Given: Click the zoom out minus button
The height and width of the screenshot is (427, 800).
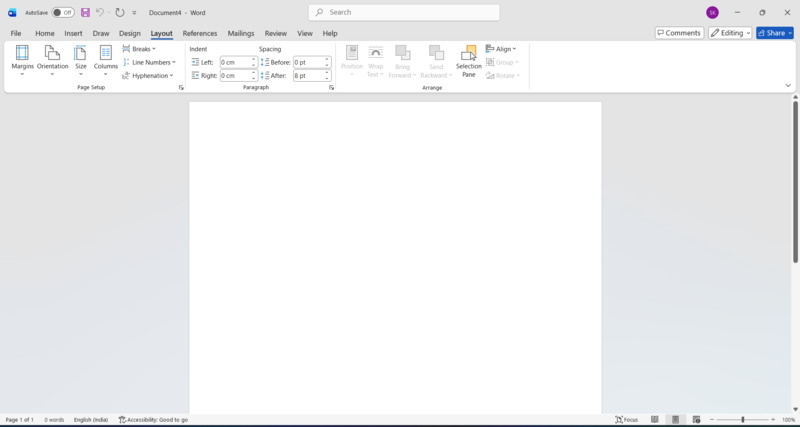Looking at the screenshot, I should tap(712, 420).
